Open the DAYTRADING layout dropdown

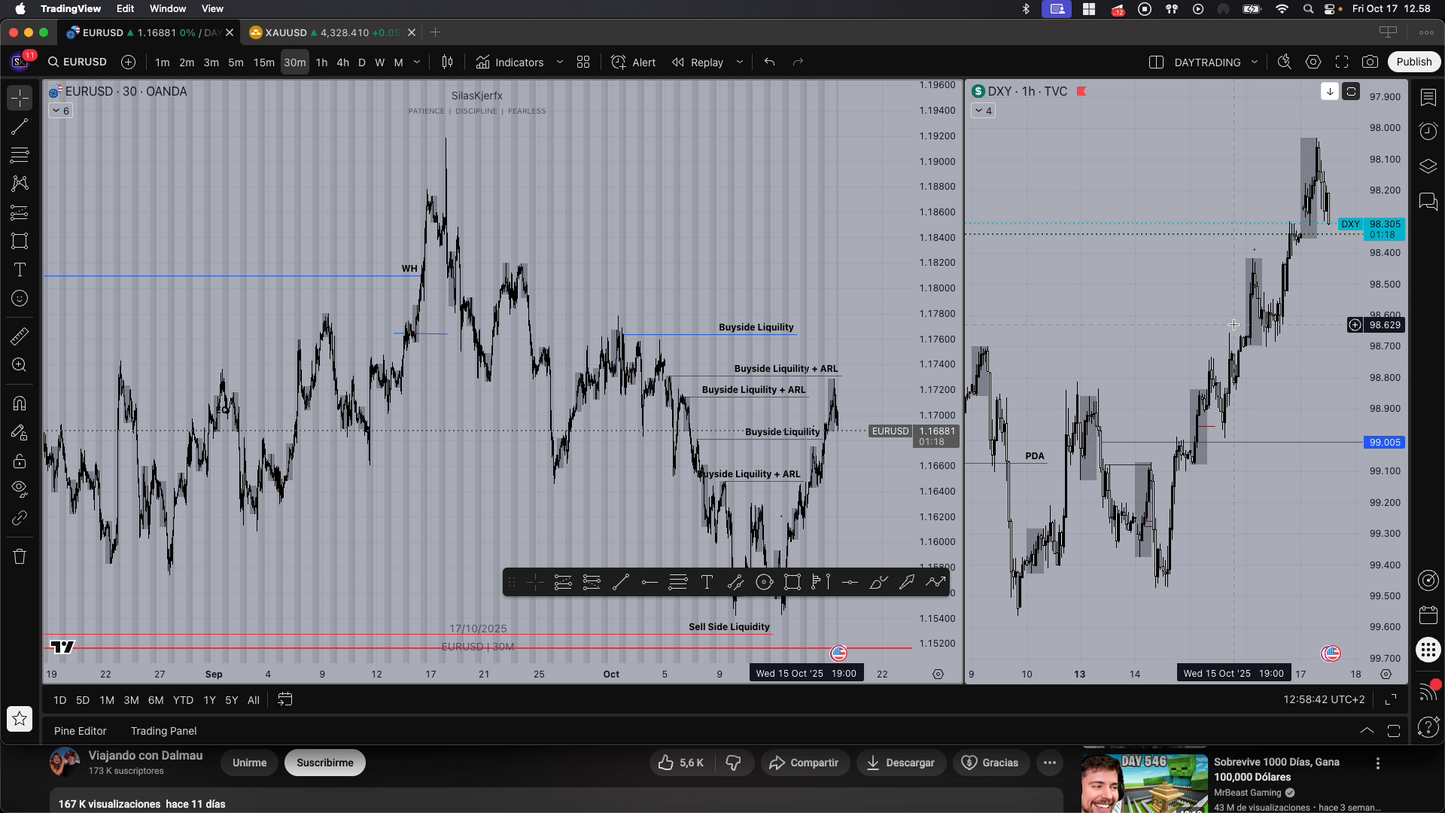1216,62
